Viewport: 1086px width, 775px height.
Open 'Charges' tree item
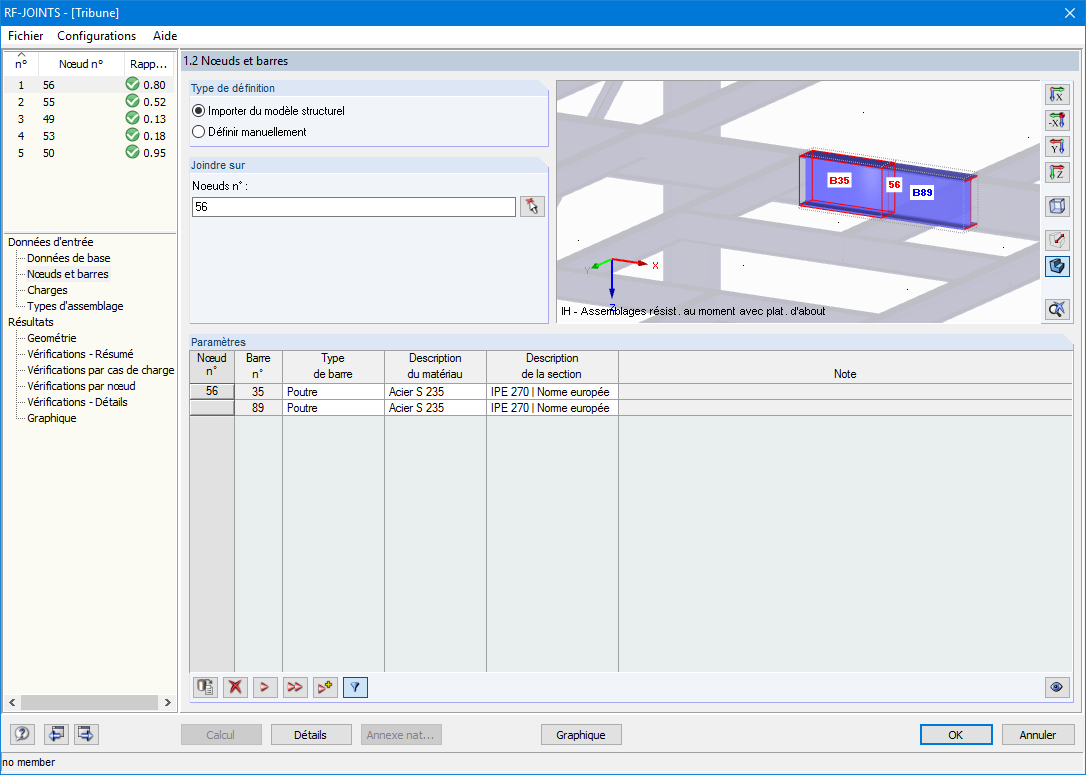[47, 289]
